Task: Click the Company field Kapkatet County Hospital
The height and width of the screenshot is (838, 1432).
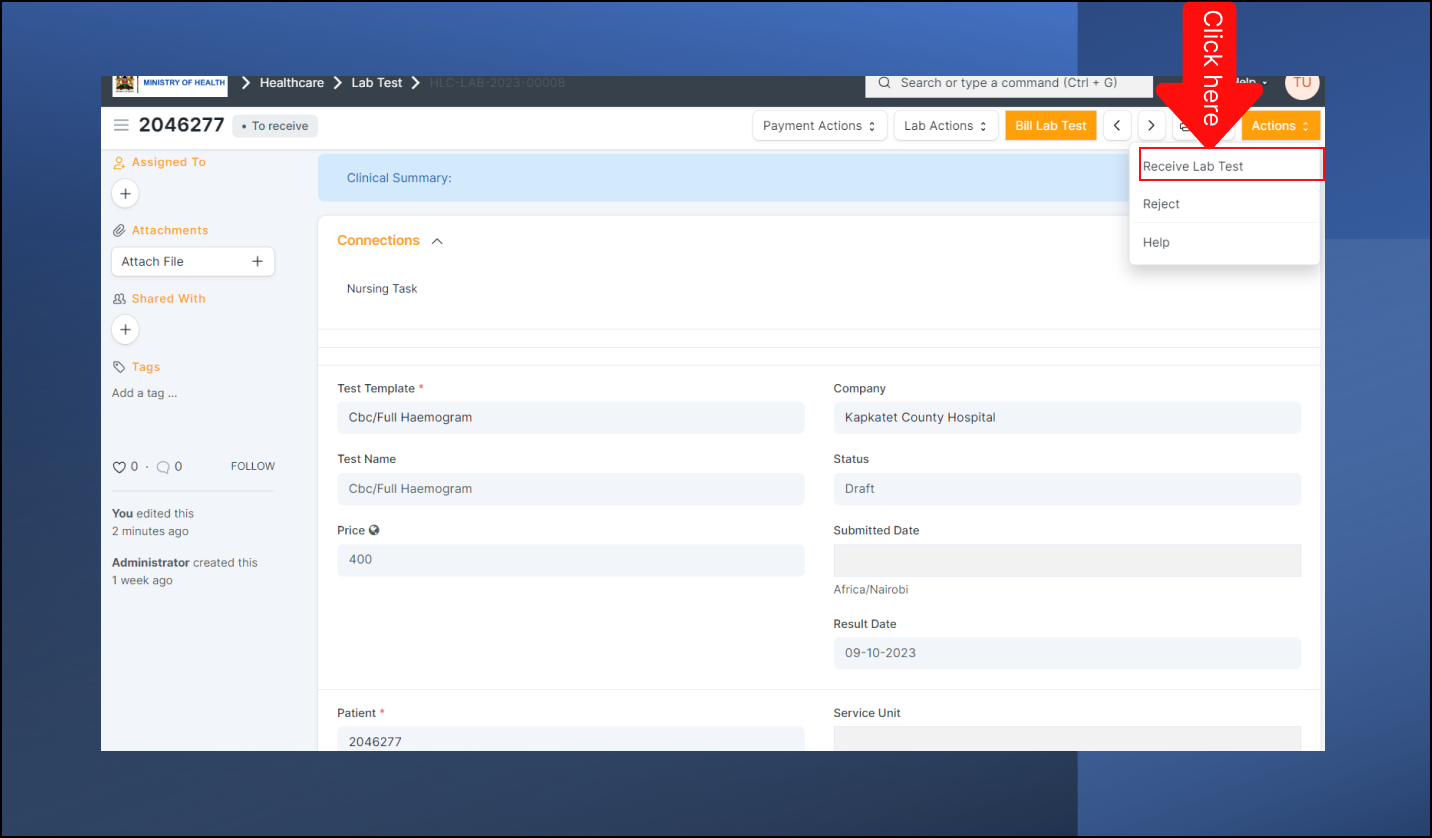Action: point(1067,418)
